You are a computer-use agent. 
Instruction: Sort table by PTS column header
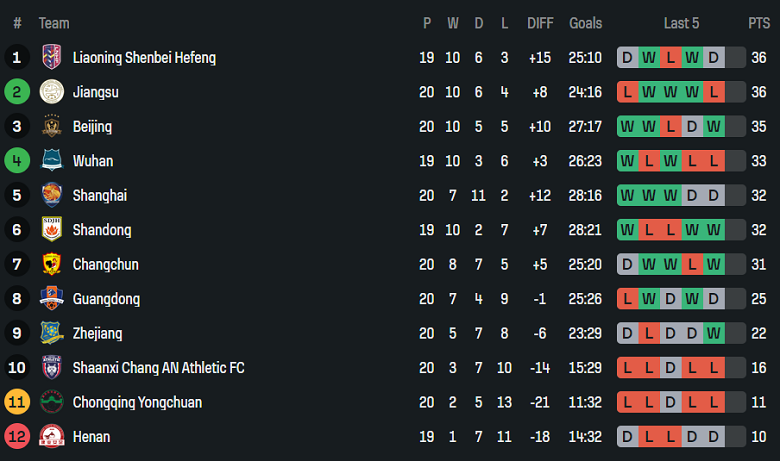pos(759,23)
